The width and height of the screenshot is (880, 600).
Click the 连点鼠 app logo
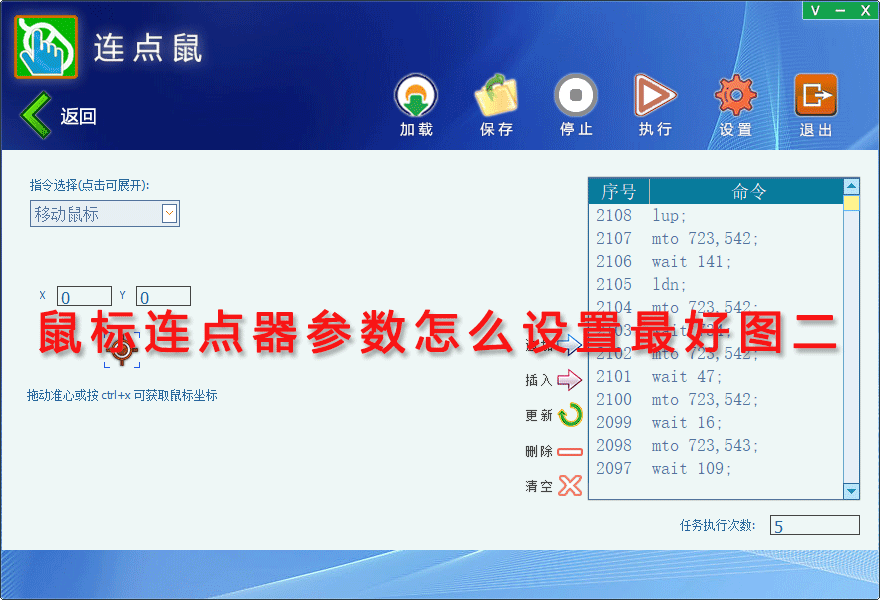(46, 47)
